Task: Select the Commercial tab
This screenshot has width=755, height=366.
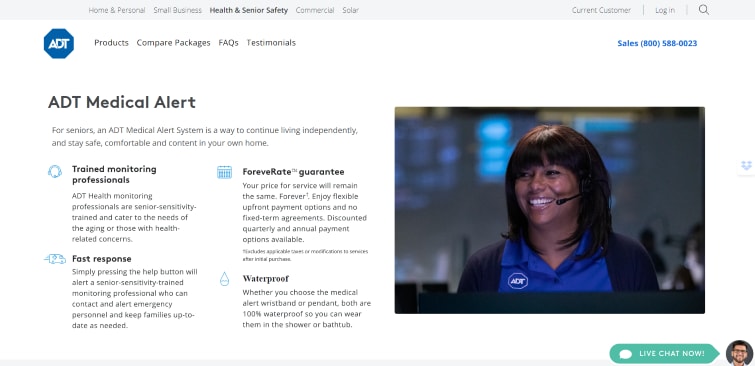Action: (x=315, y=10)
